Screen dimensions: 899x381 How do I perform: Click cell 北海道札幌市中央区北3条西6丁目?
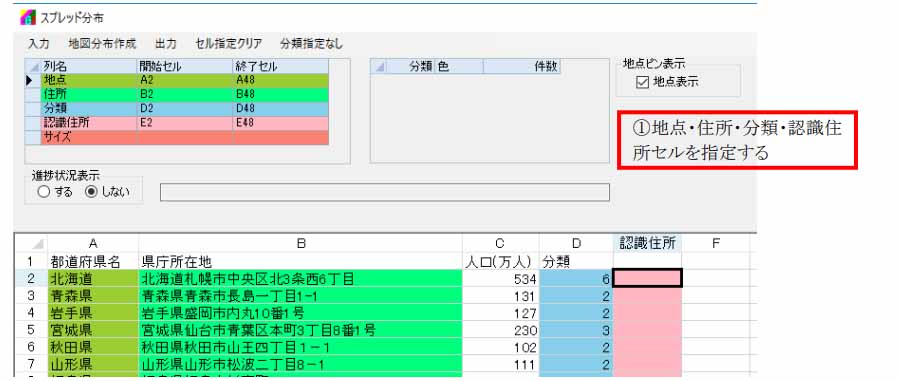click(300, 279)
